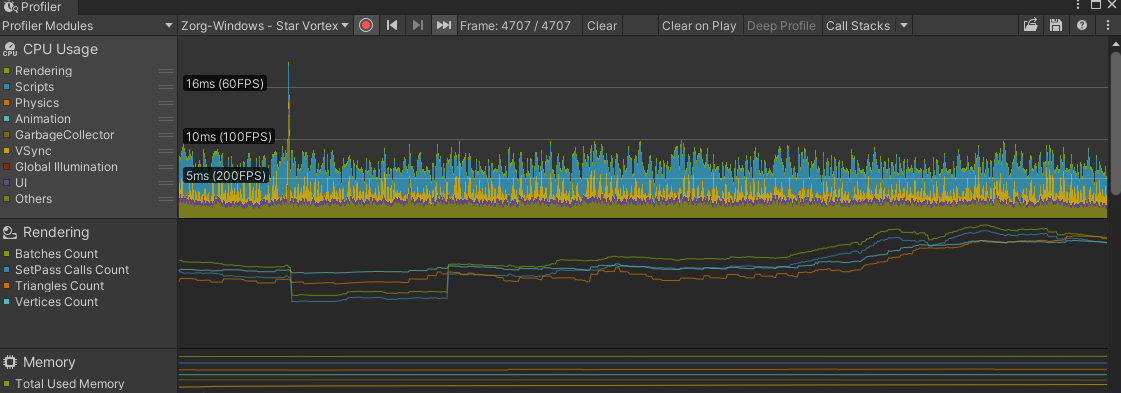Screen dimensions: 1121x393
Task: Toggle the Rendering category color box
Action: click(6, 71)
